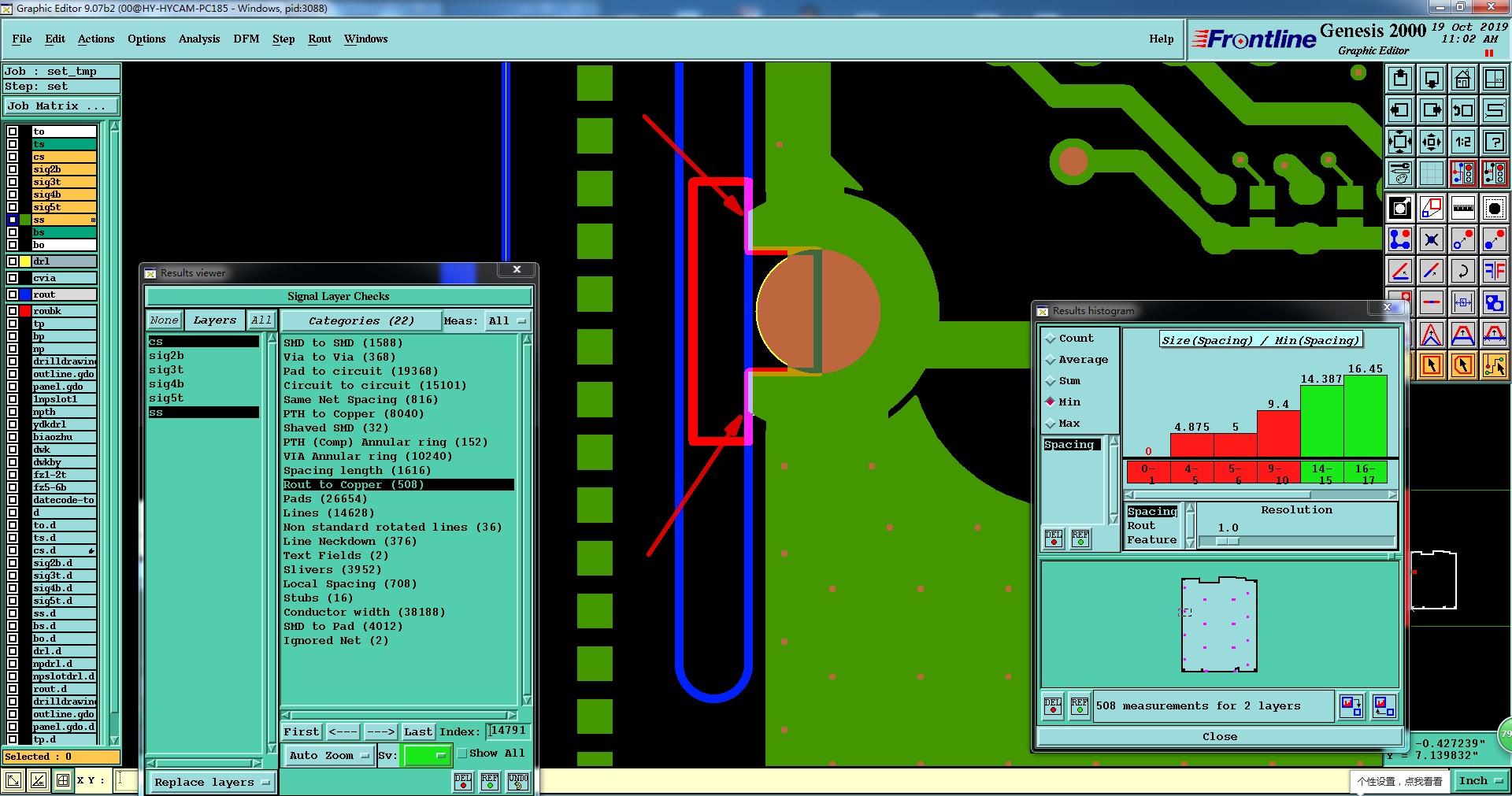Click the blue connected nodes icon
The image size is (1512, 796).
tap(1400, 239)
